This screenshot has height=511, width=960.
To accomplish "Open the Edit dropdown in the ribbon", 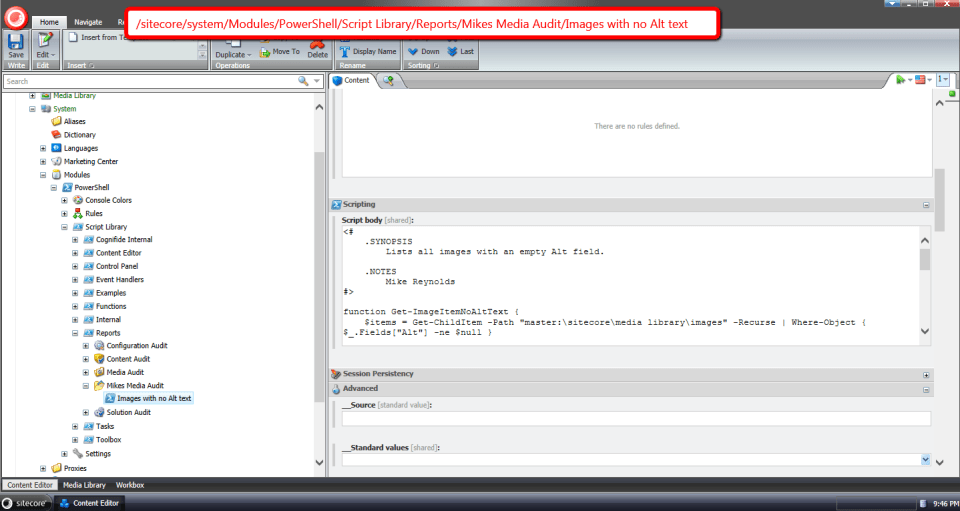I will pos(45,47).
